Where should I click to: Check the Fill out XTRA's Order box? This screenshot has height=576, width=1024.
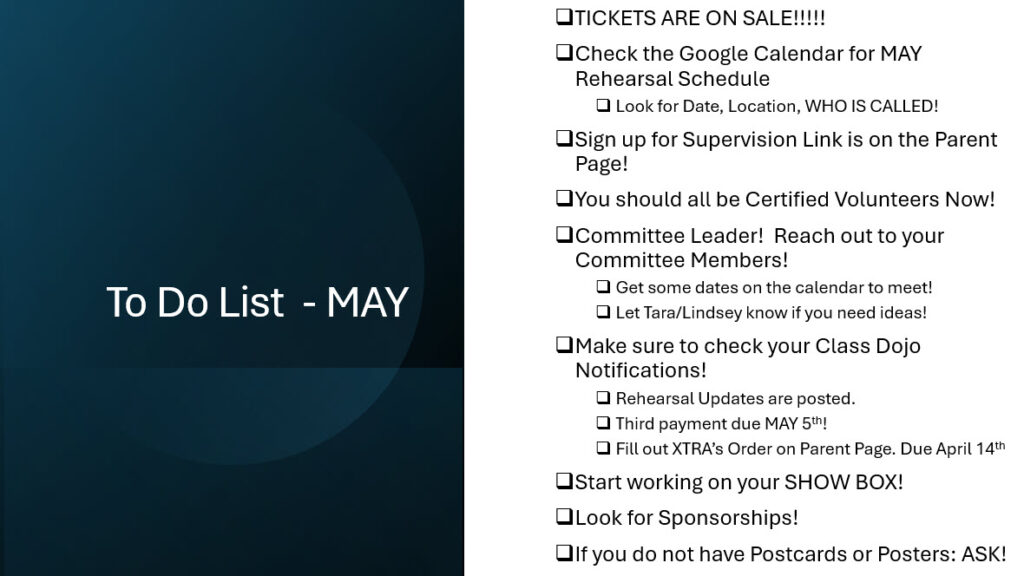click(x=603, y=449)
